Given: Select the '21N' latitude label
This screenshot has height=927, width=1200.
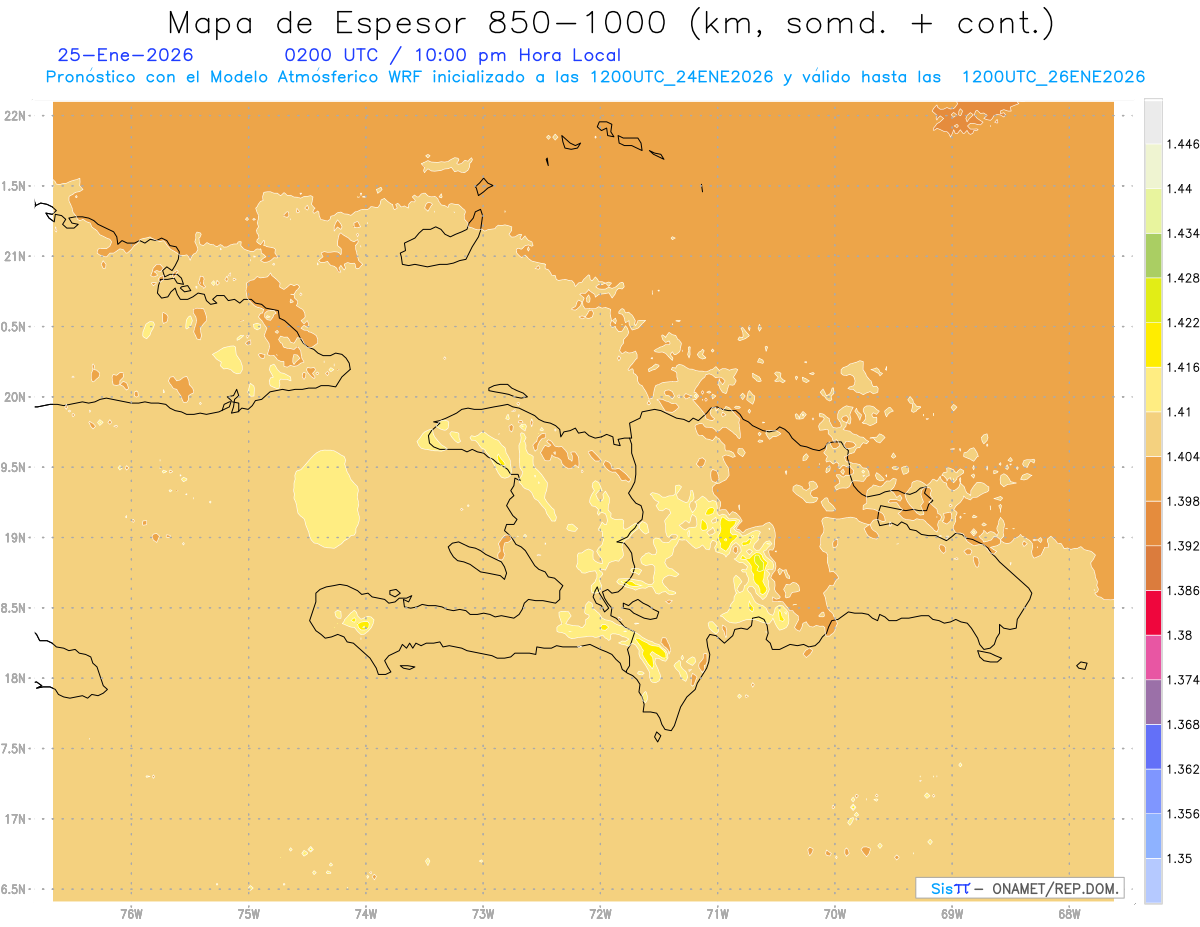Looking at the screenshot, I should coord(15,256).
